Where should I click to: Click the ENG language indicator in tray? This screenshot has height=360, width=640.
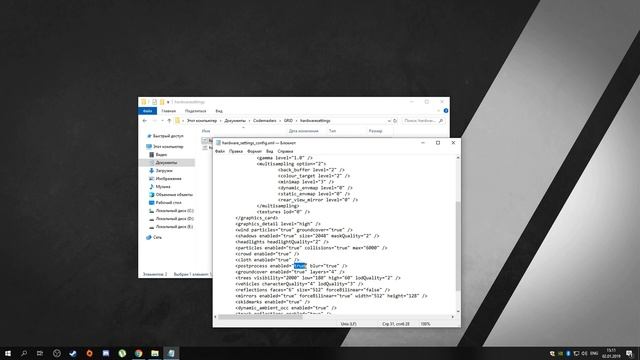point(594,353)
